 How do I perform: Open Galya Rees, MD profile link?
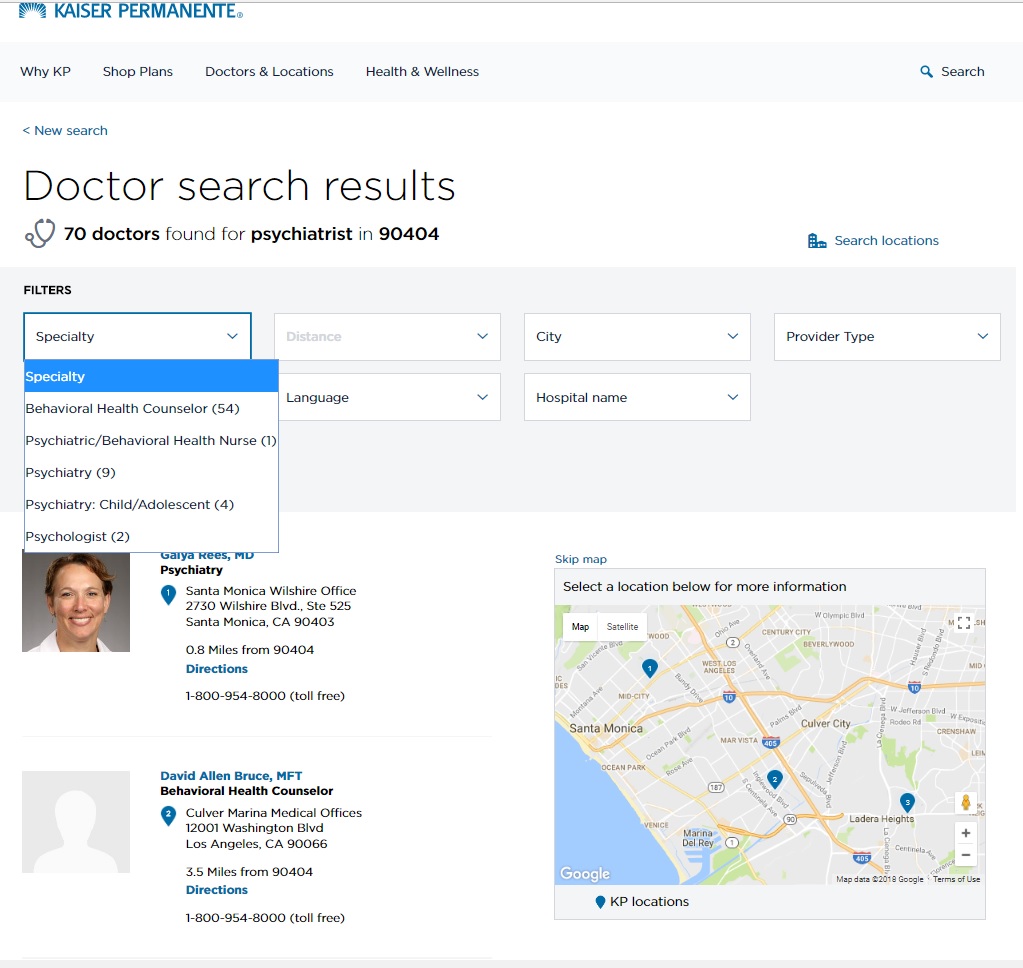click(x=207, y=556)
